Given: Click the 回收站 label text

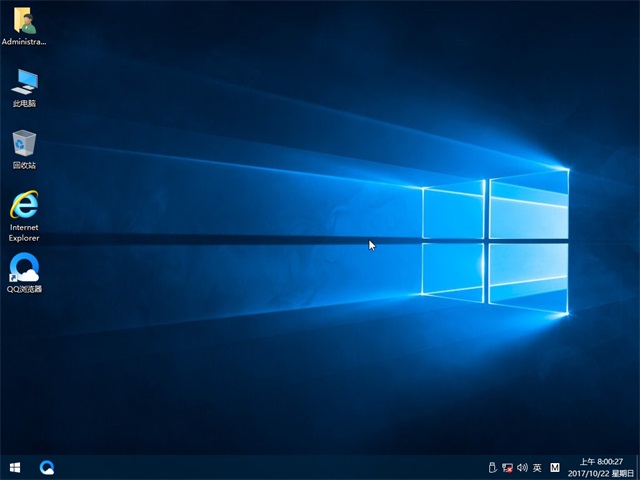Looking at the screenshot, I should (24, 165).
